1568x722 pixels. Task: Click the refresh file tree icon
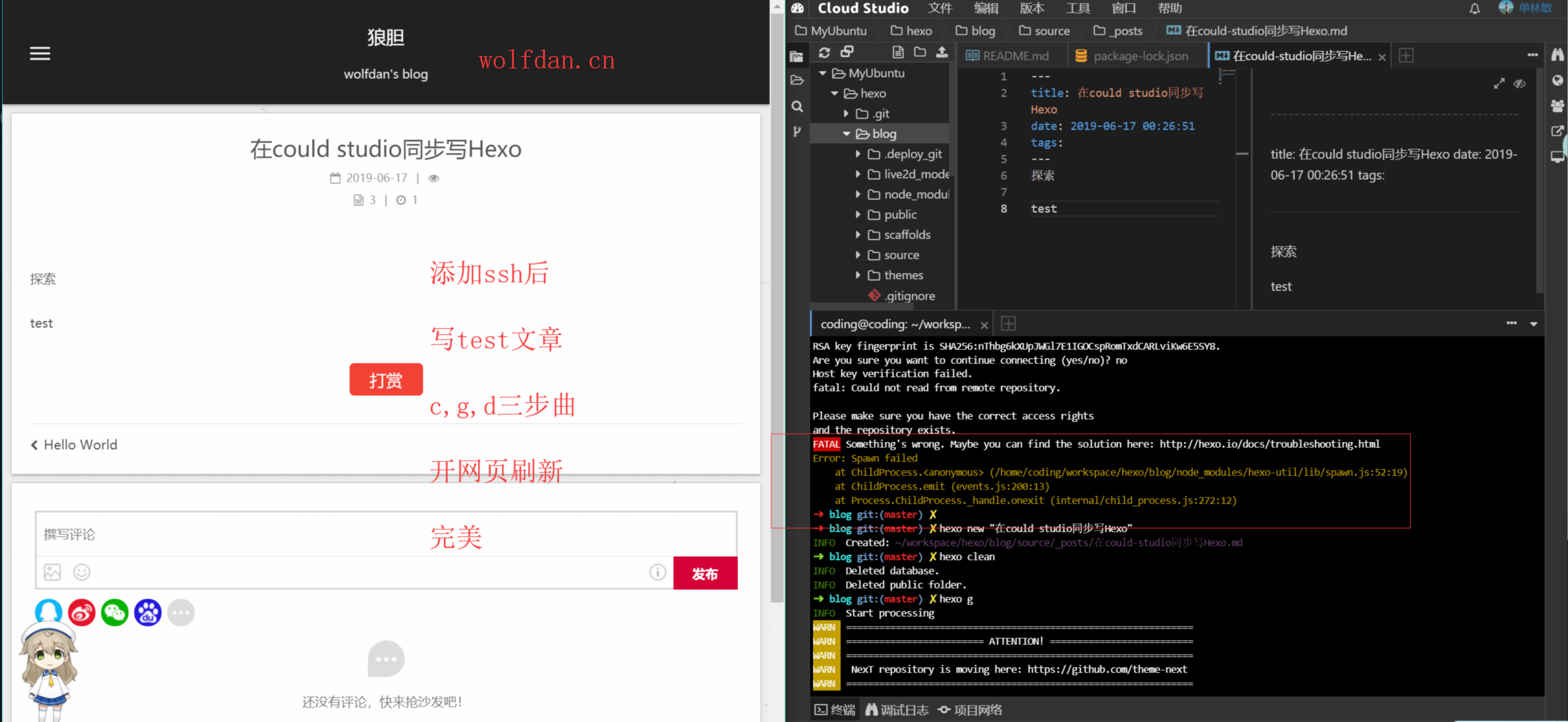pyautogui.click(x=824, y=53)
